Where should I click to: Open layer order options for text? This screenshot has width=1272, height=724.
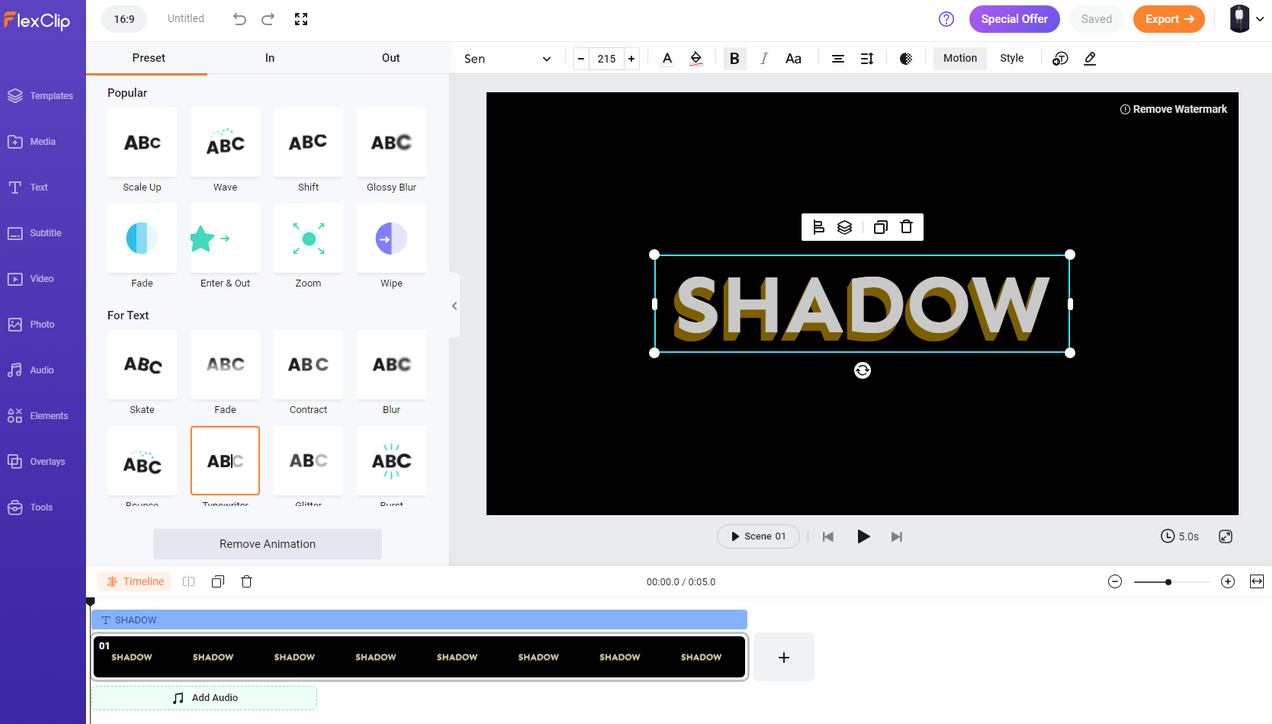[845, 227]
